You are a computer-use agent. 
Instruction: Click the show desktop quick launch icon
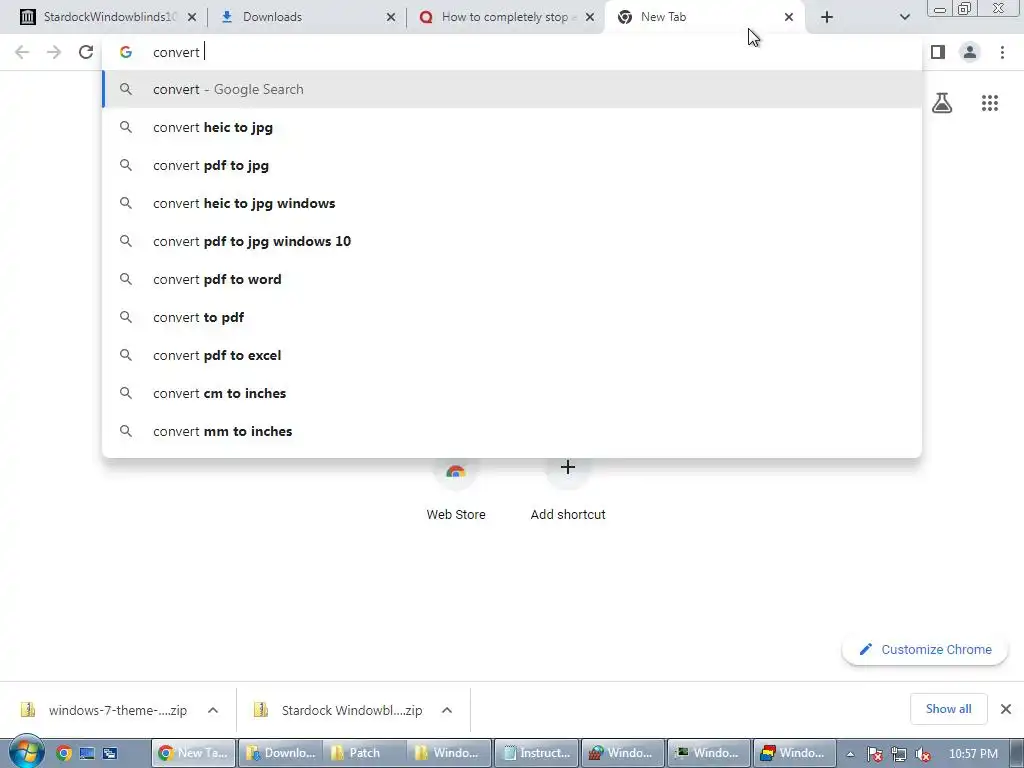[x=87, y=753]
